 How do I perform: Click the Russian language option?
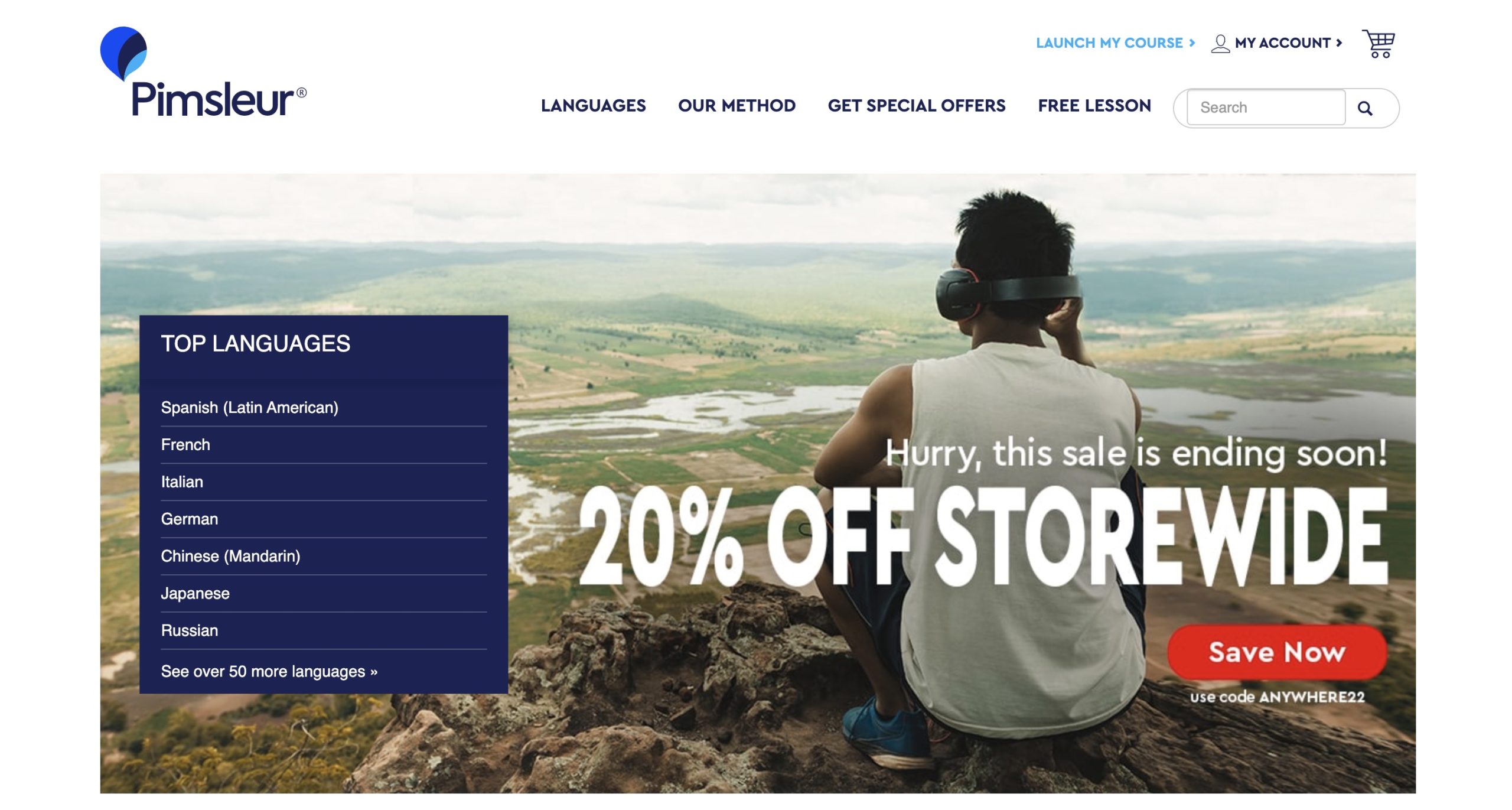pos(190,628)
